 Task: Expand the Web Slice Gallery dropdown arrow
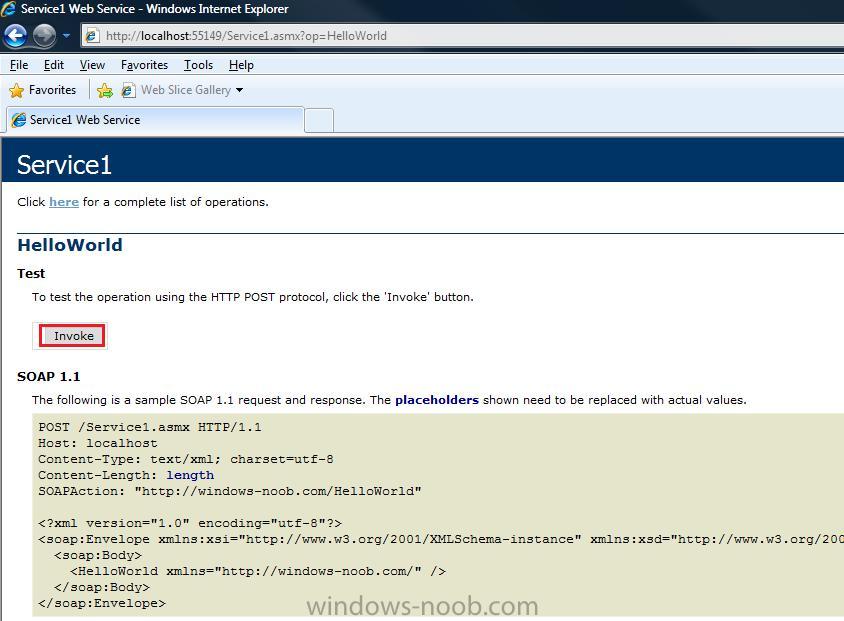point(240,90)
